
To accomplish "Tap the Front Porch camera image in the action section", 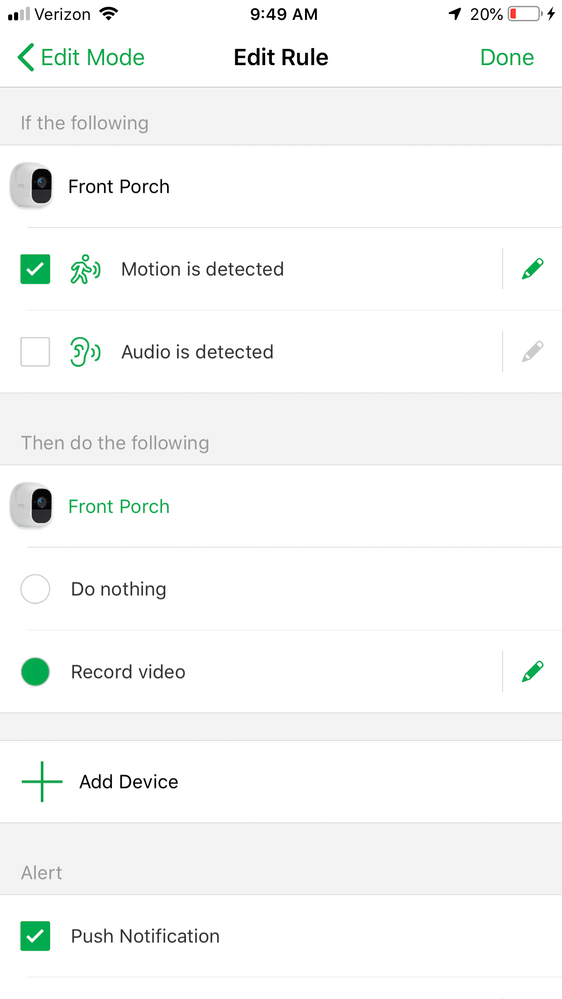I will (32, 505).
